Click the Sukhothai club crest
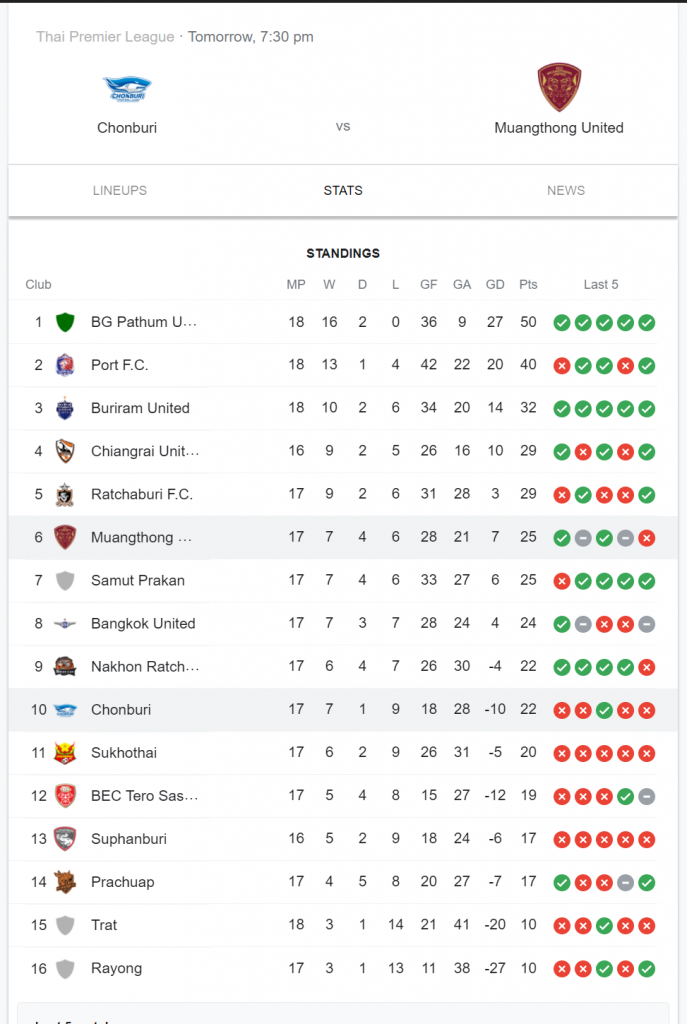 coord(65,753)
